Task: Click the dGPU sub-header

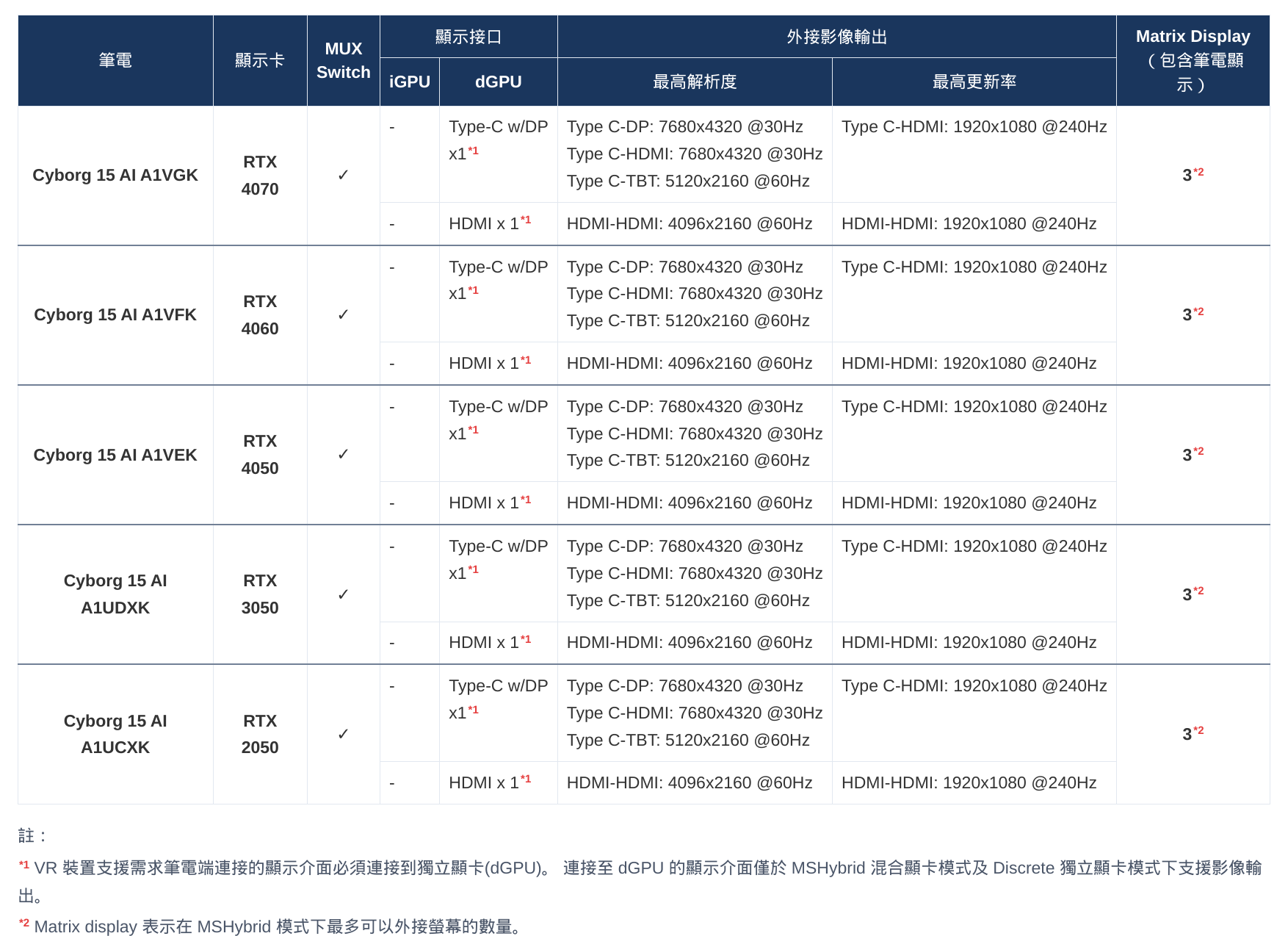Action: tap(499, 82)
